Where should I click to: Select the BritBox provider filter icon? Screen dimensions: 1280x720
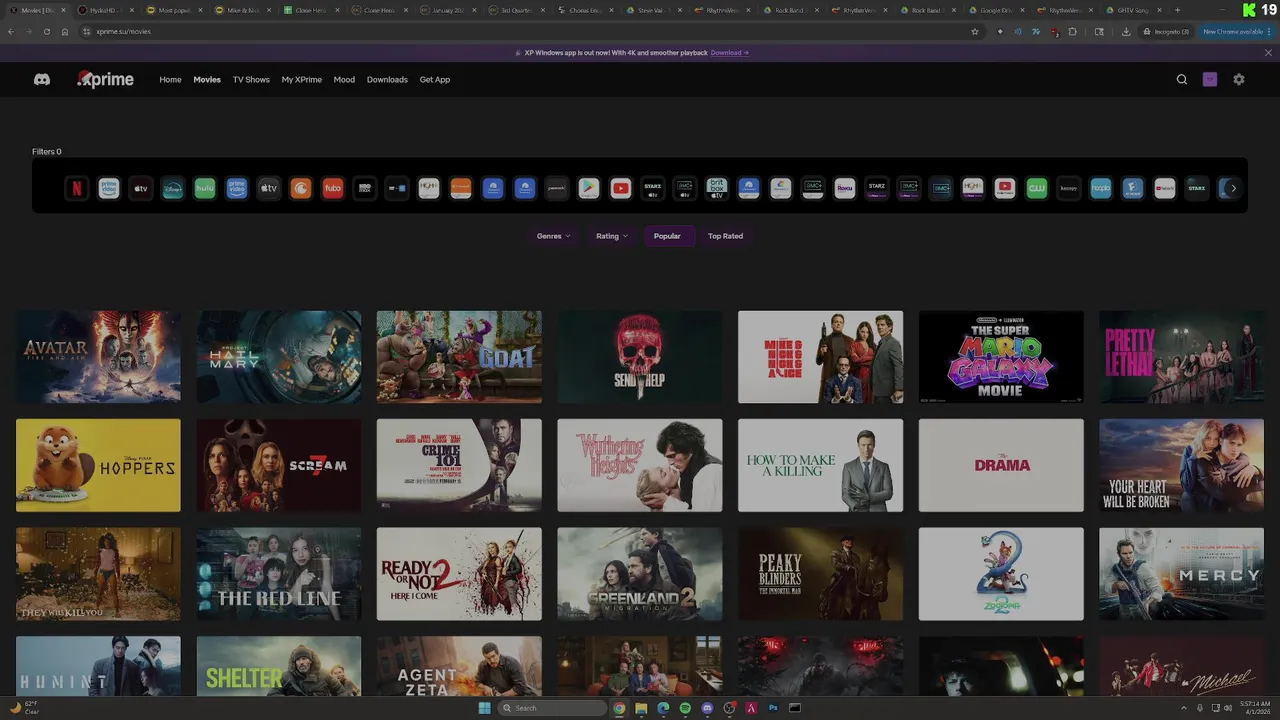click(717, 188)
